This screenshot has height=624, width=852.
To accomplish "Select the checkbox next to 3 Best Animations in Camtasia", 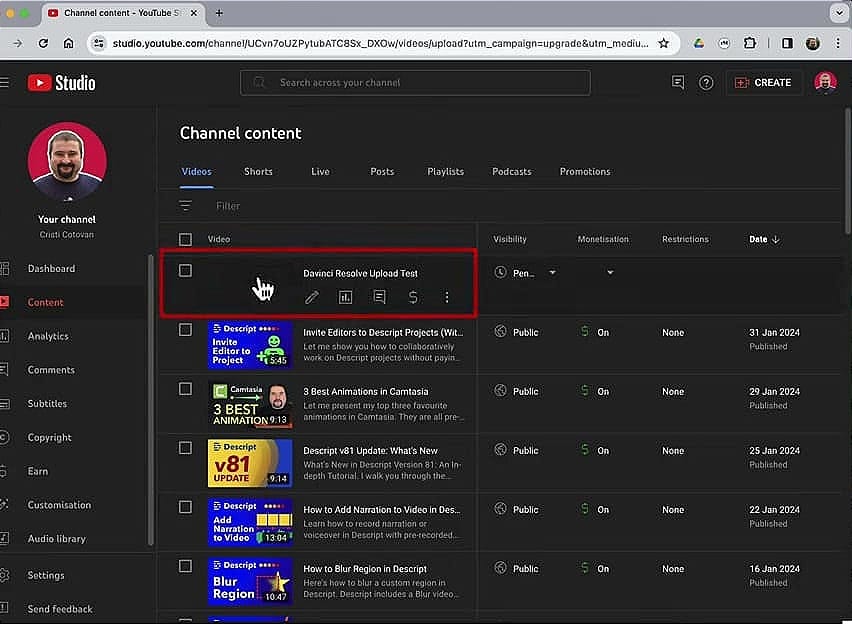I will (x=185, y=389).
